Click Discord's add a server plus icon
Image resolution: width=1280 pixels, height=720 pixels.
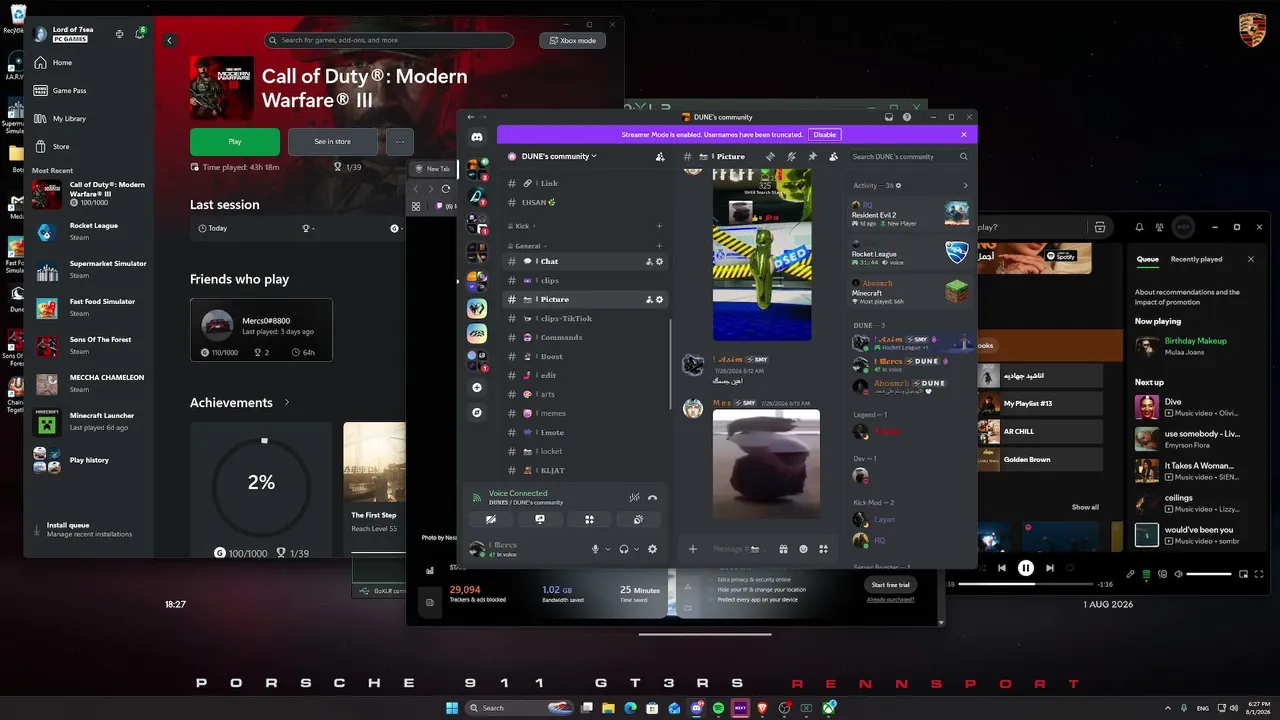[477, 387]
